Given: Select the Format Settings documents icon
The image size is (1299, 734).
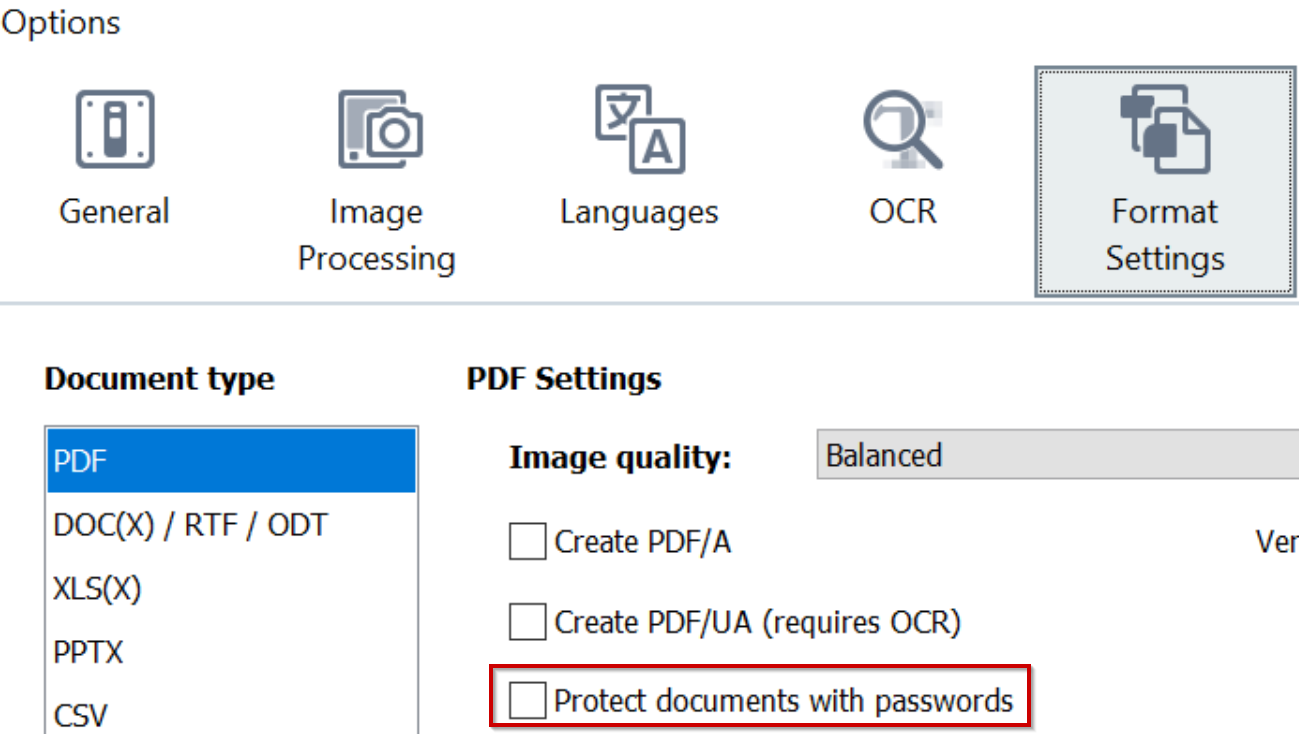Looking at the screenshot, I should click(x=1165, y=129).
